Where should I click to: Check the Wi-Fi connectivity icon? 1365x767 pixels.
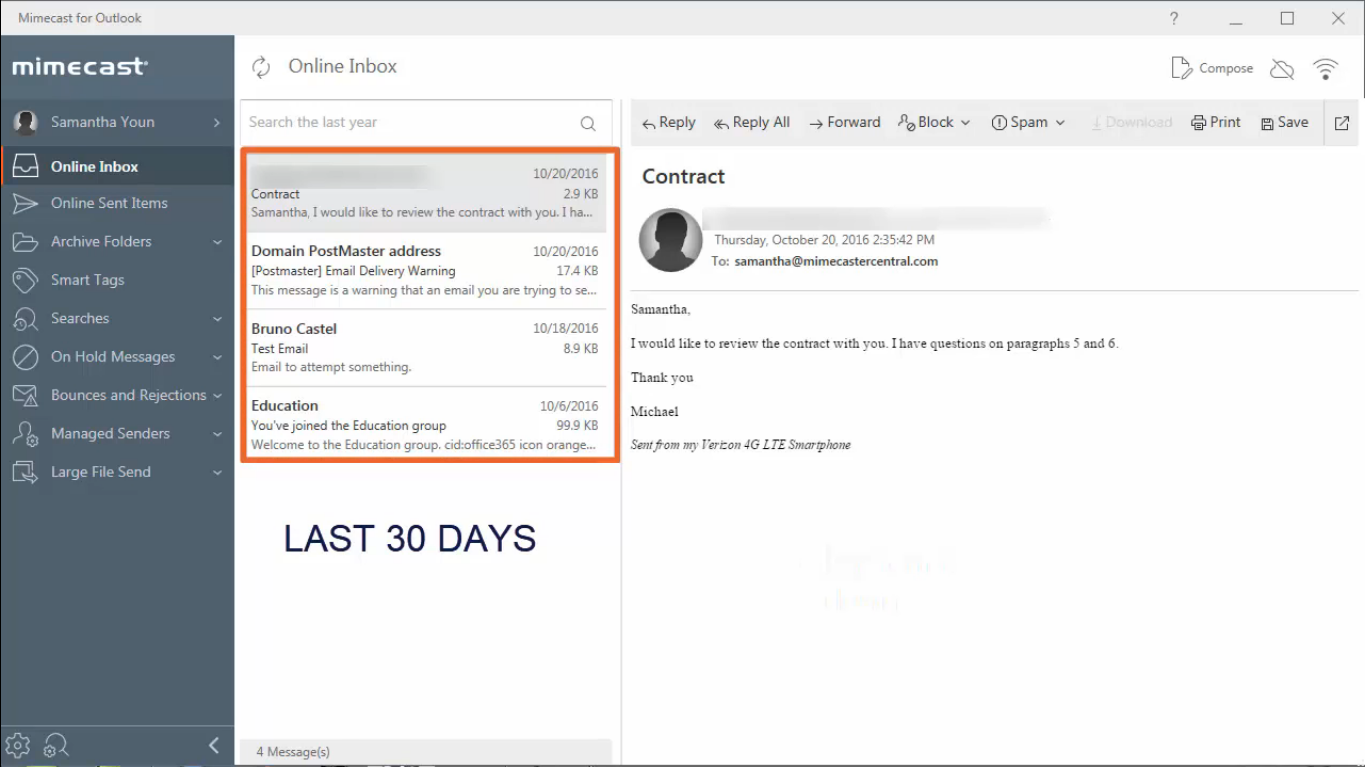click(1326, 68)
